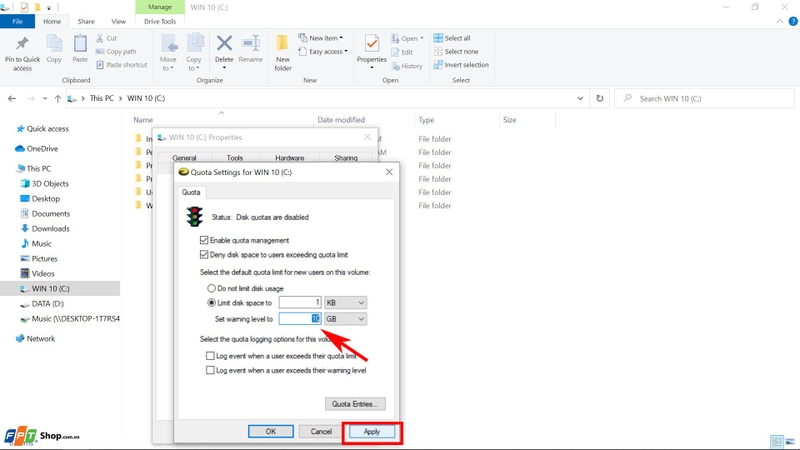This screenshot has width=800, height=450.
Task: Refresh the WIN 10 (C:) folder view
Action: tap(599, 98)
